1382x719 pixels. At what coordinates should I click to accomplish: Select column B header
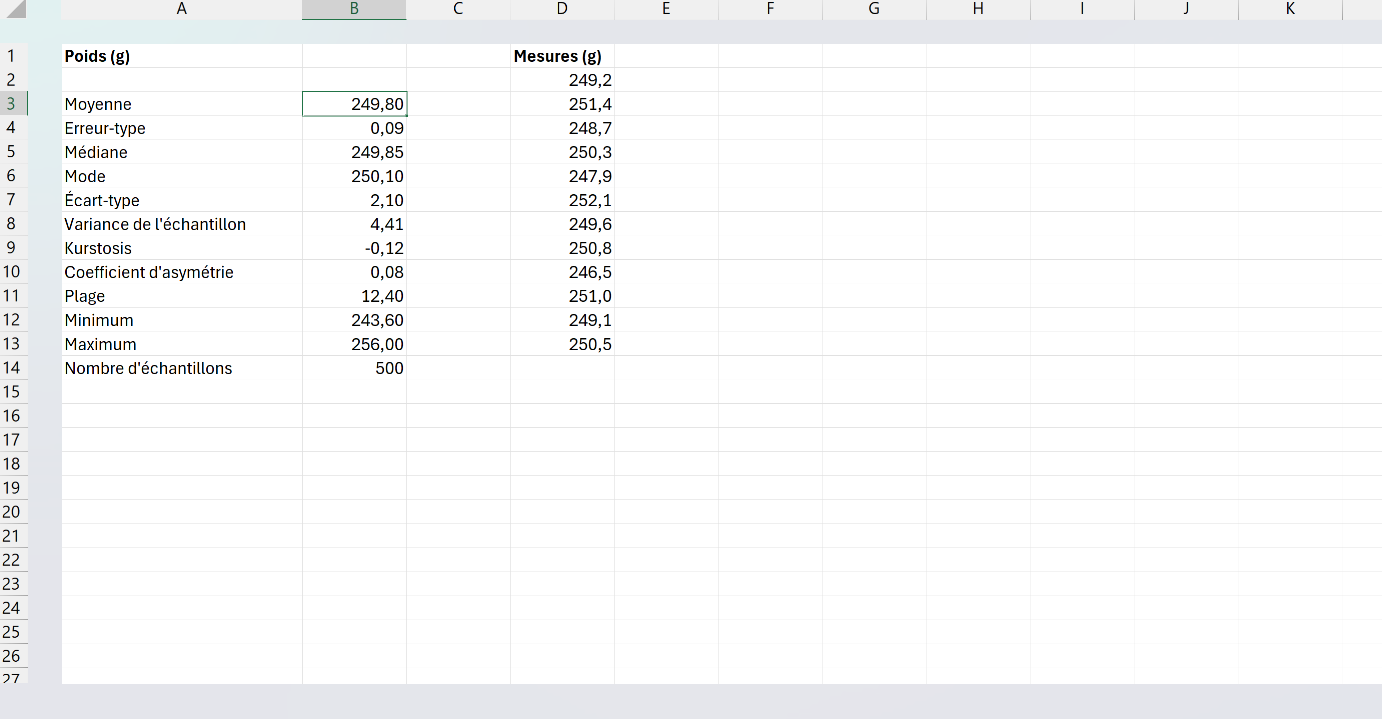click(354, 10)
